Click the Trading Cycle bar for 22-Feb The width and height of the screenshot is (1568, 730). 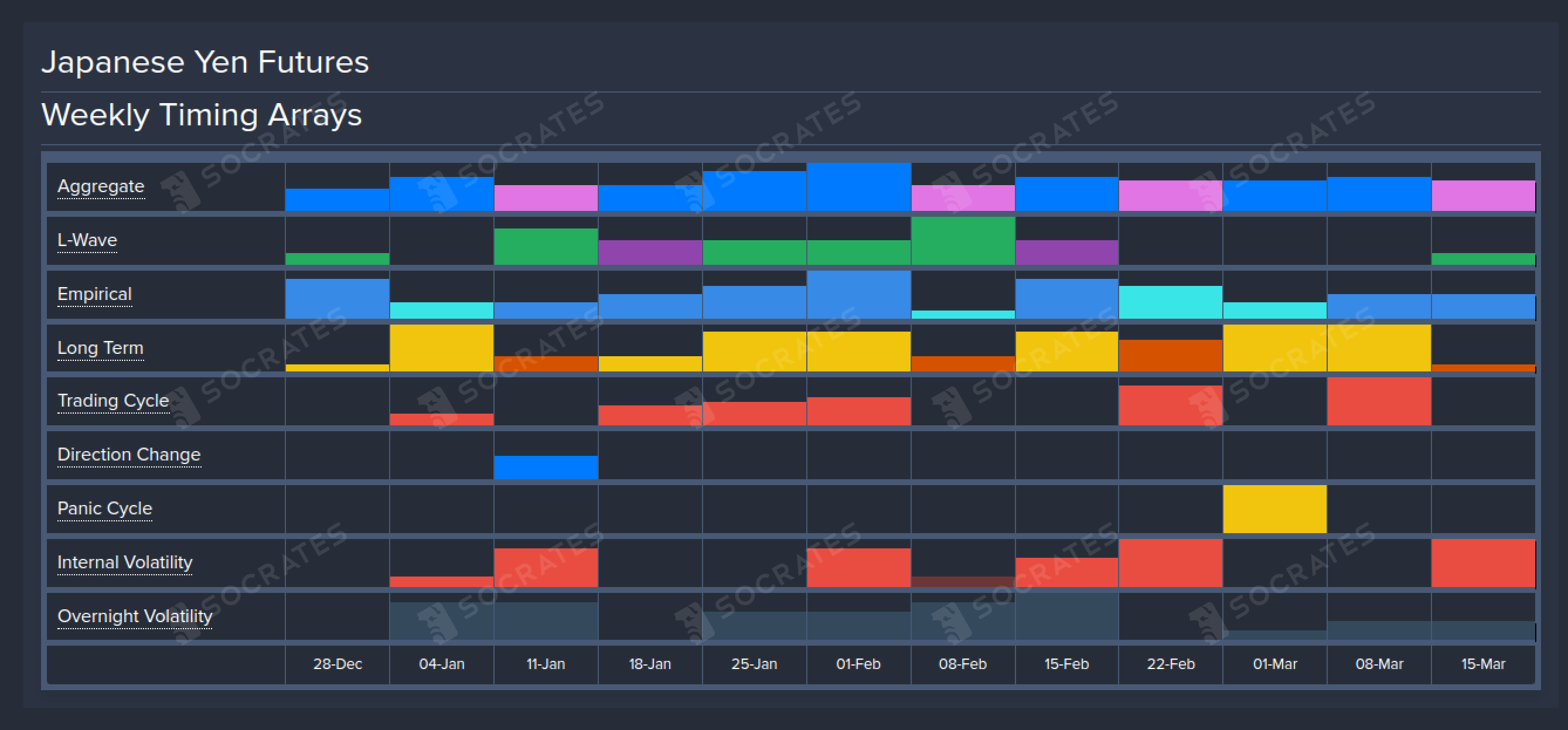click(1171, 405)
